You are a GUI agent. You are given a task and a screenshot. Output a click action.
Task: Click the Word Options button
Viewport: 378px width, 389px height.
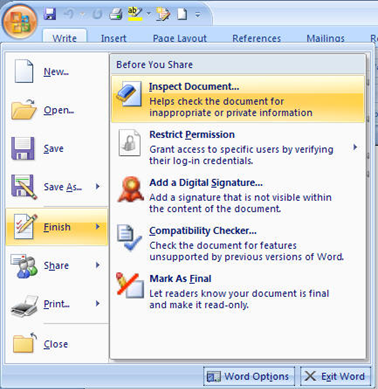[249, 377]
